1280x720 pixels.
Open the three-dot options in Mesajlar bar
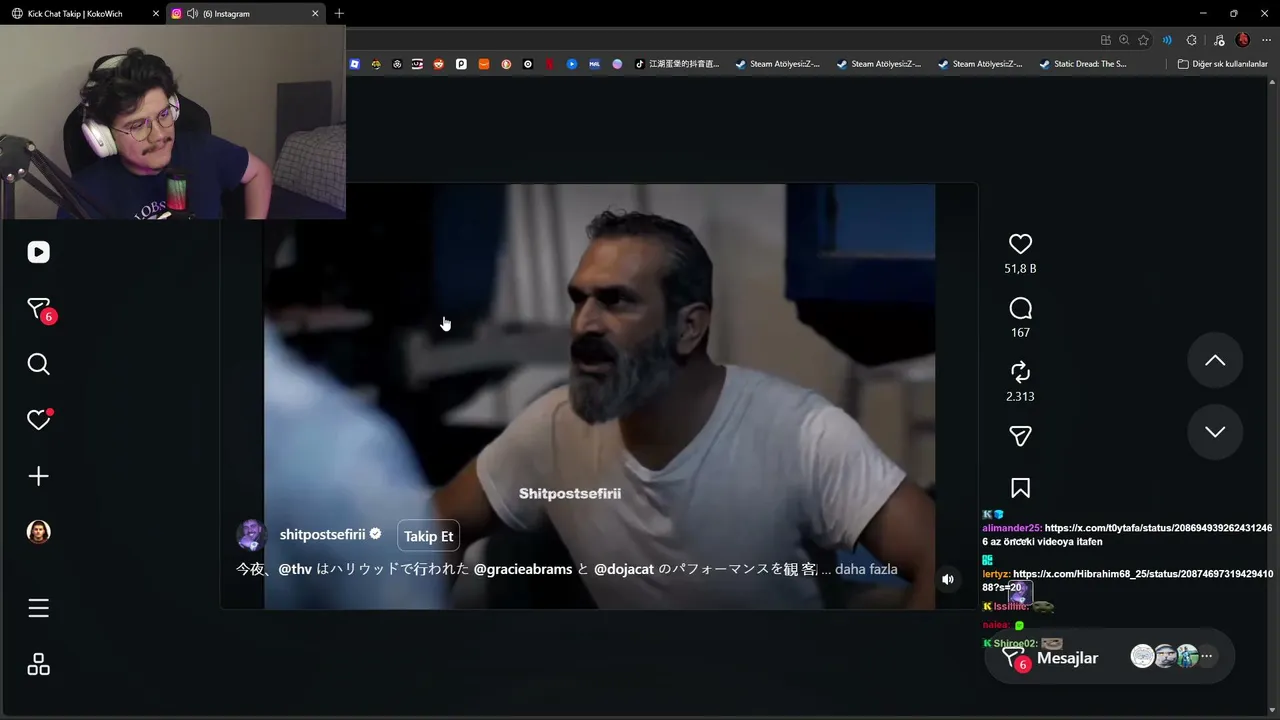tap(1207, 657)
